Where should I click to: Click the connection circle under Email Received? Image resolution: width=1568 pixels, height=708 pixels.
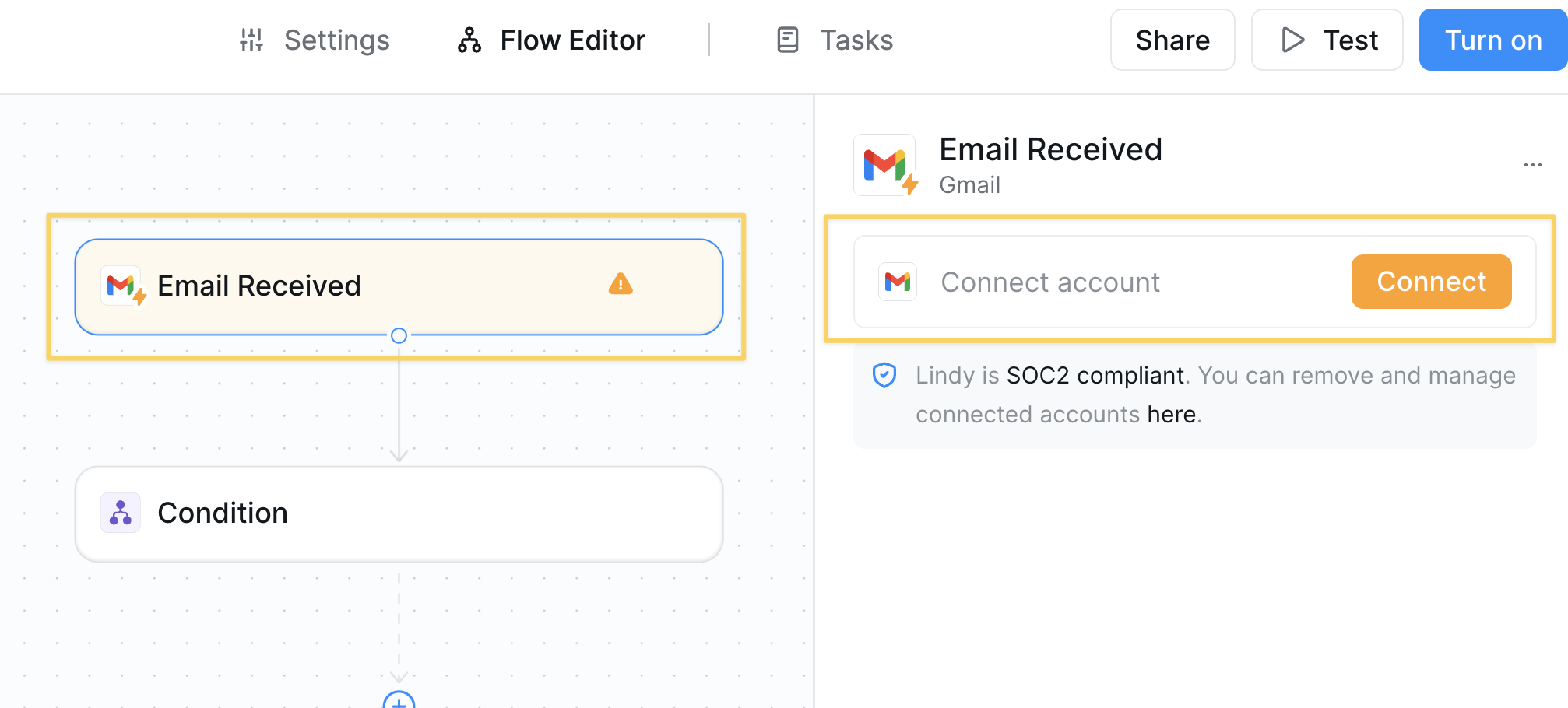click(399, 335)
